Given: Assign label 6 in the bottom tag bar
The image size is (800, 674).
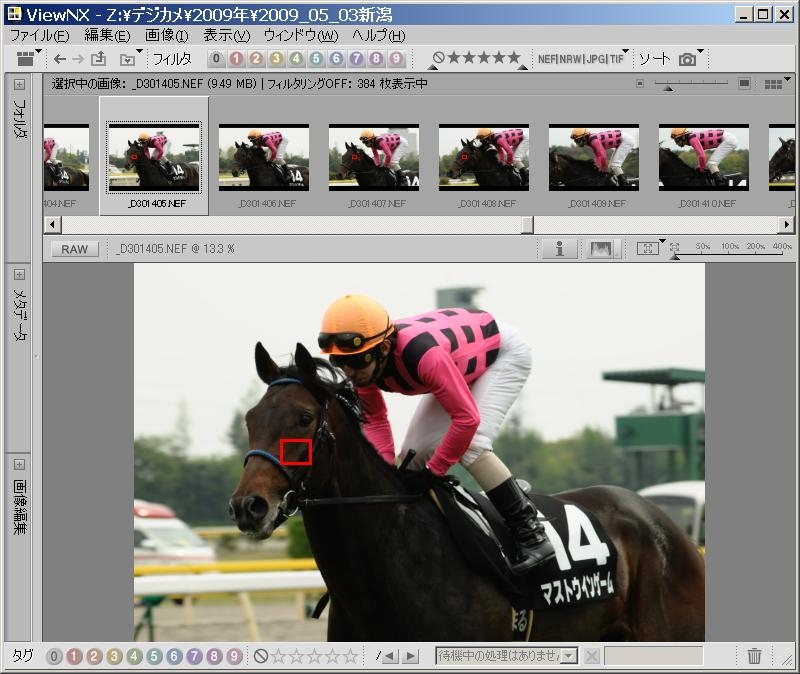Looking at the screenshot, I should pyautogui.click(x=174, y=656).
